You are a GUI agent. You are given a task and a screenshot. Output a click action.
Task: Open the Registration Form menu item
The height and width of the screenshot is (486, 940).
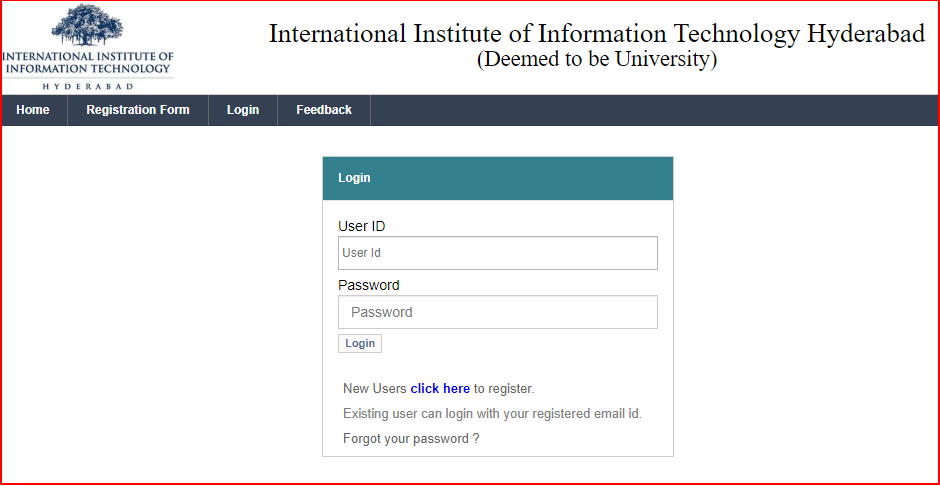pos(137,110)
